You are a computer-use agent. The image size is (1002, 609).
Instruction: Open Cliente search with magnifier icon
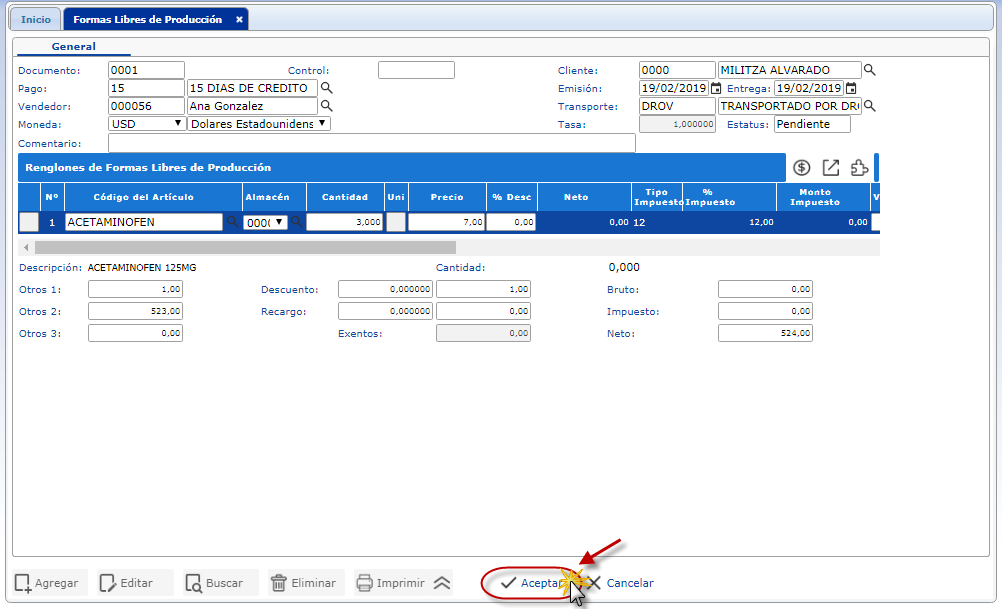[870, 70]
